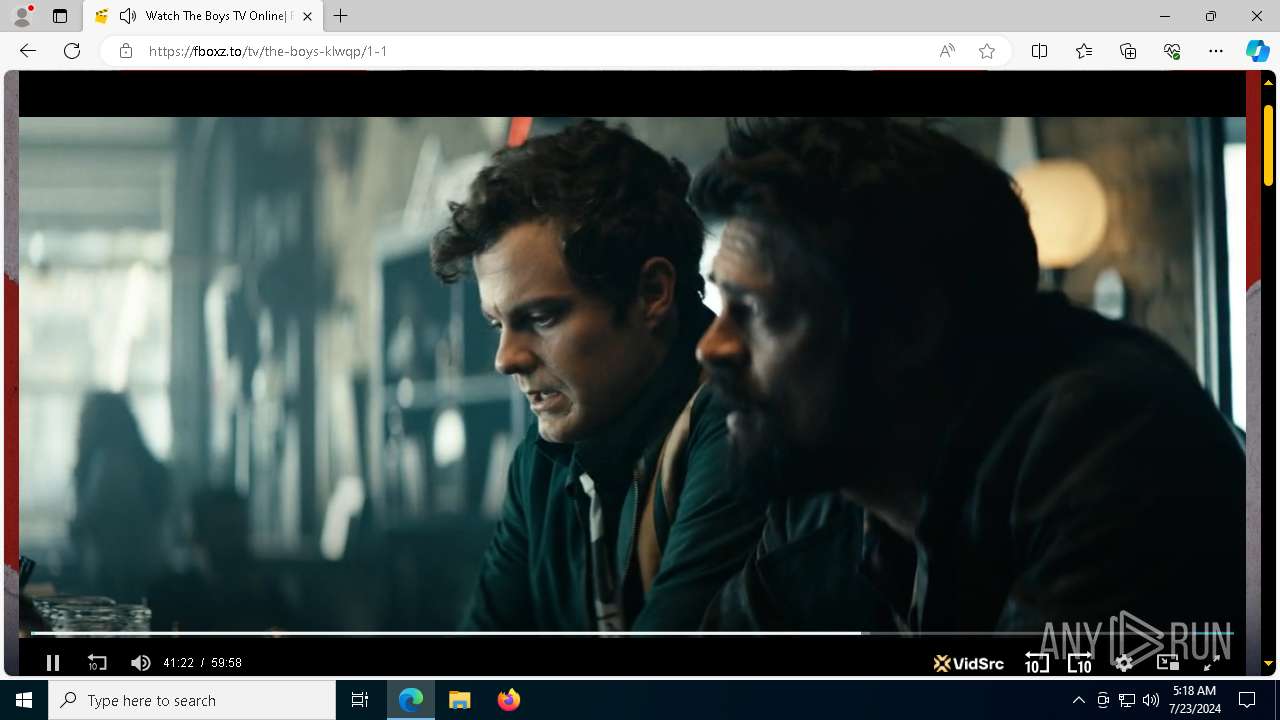
Task: Click the 41:22 elapsed time display
Action: (178, 663)
